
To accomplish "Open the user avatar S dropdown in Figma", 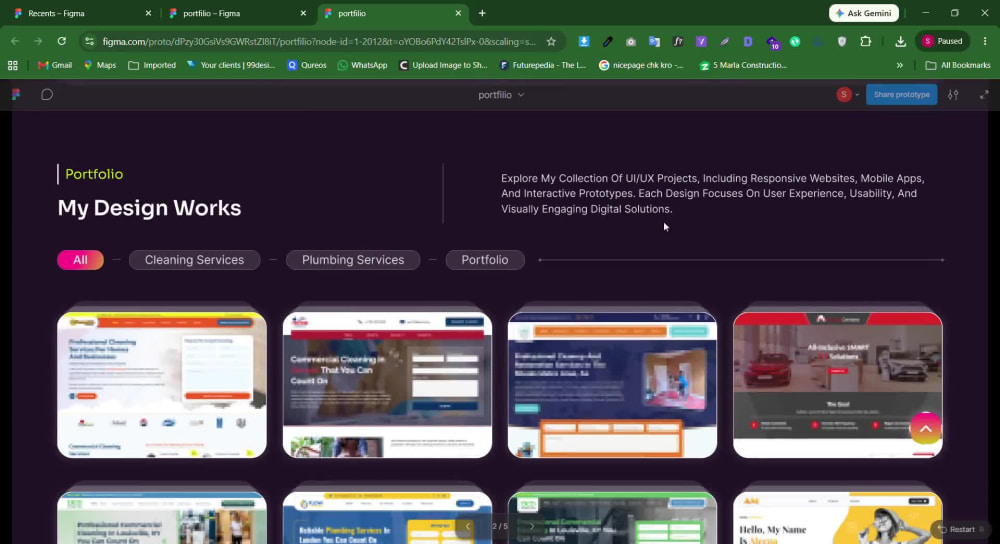I will [x=848, y=94].
